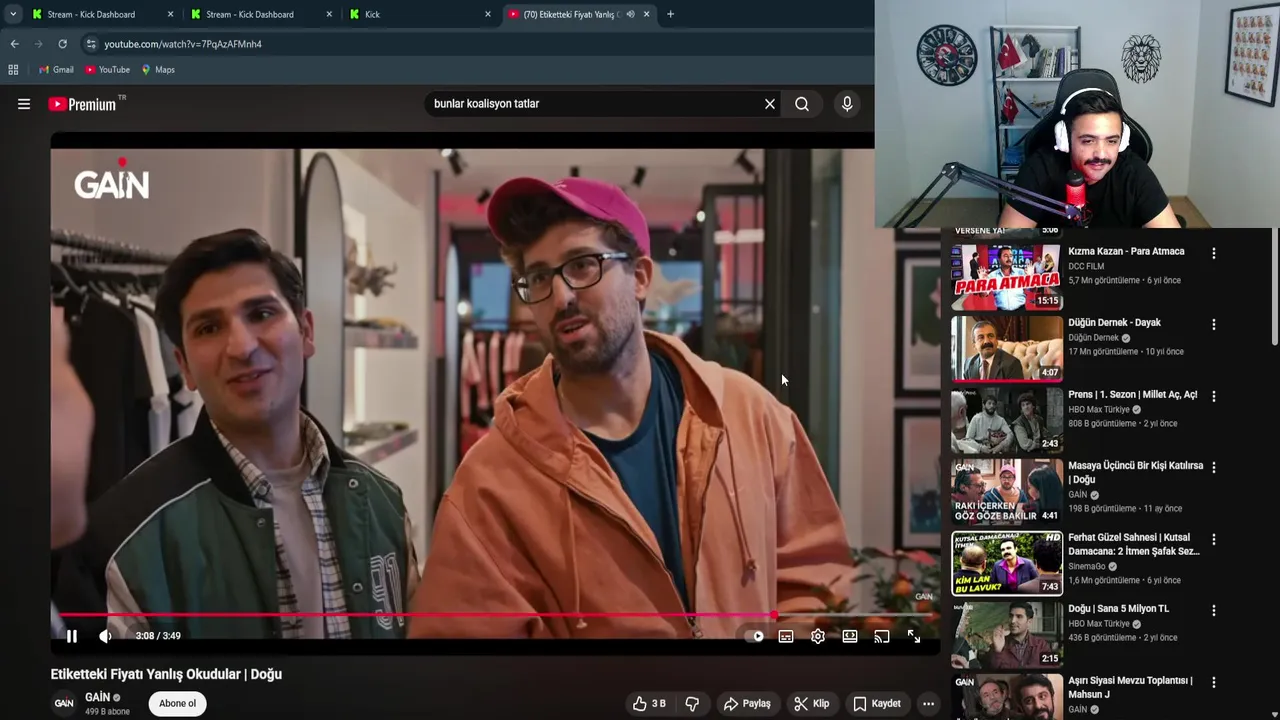Screen dimensions: 1280x720
Task: Open SinemaGo channel name
Action: [x=1087, y=566]
